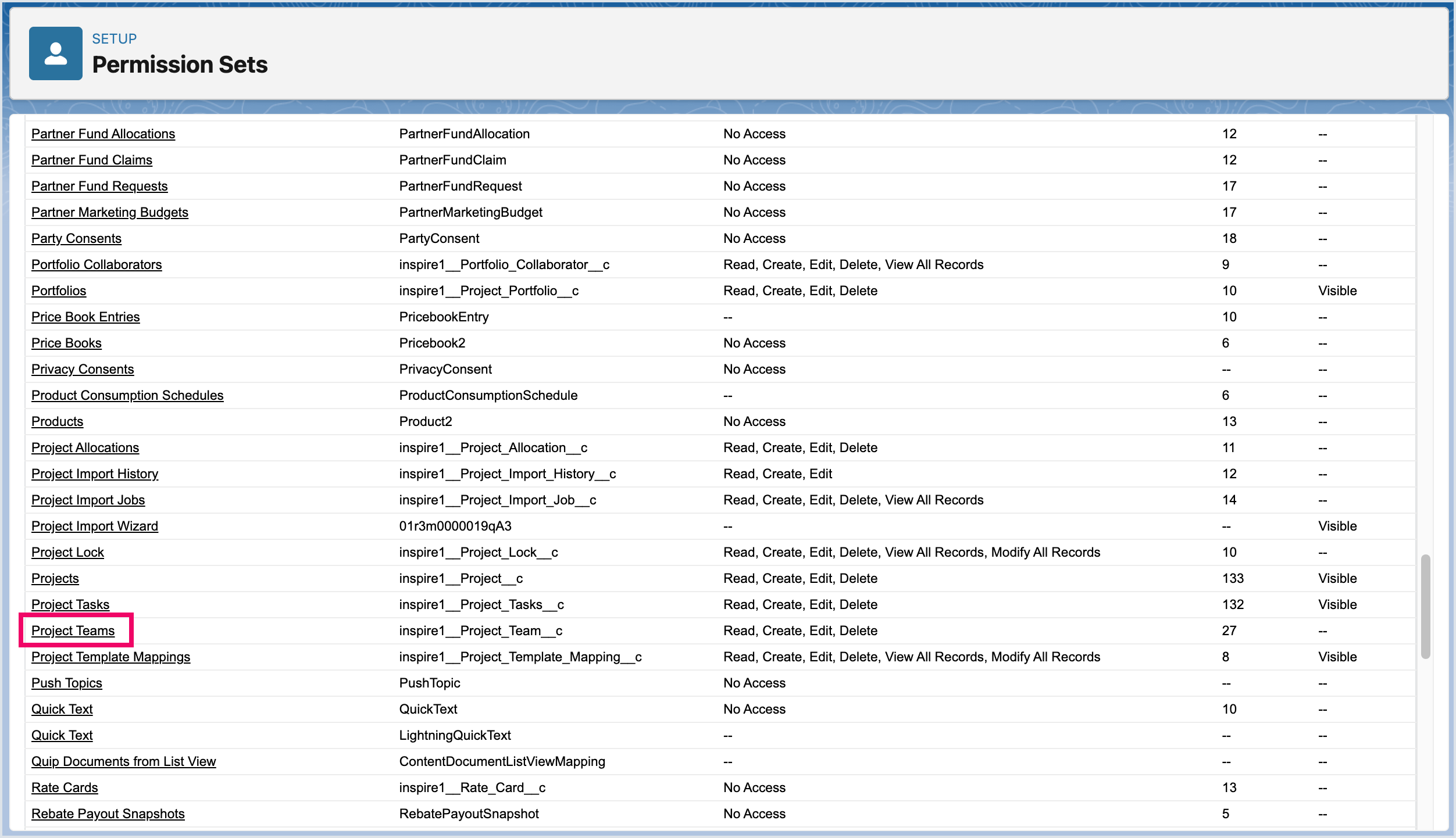Open the Products object link

click(x=57, y=421)
